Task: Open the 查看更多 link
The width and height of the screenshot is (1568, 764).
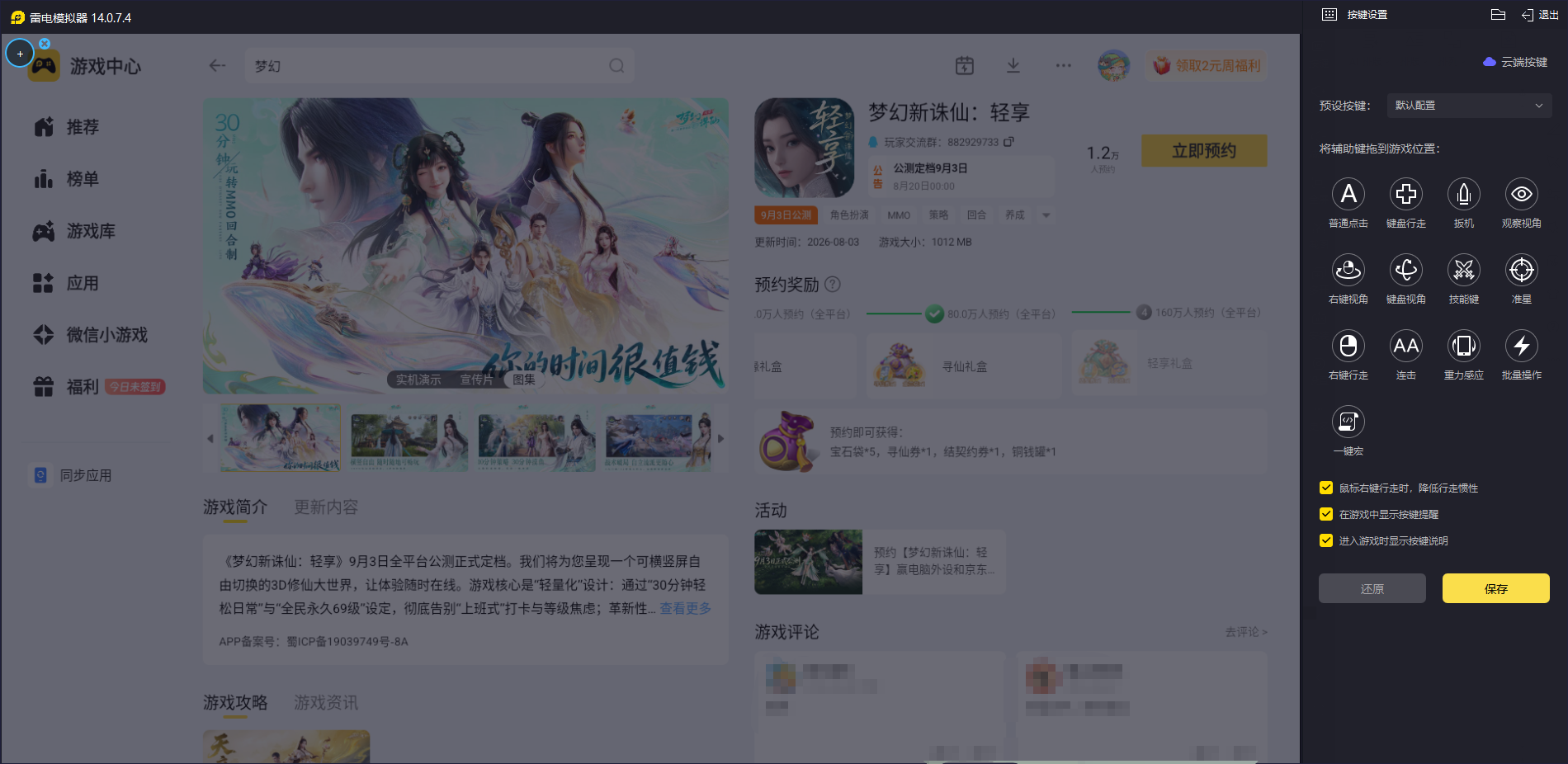Action: 685,608
